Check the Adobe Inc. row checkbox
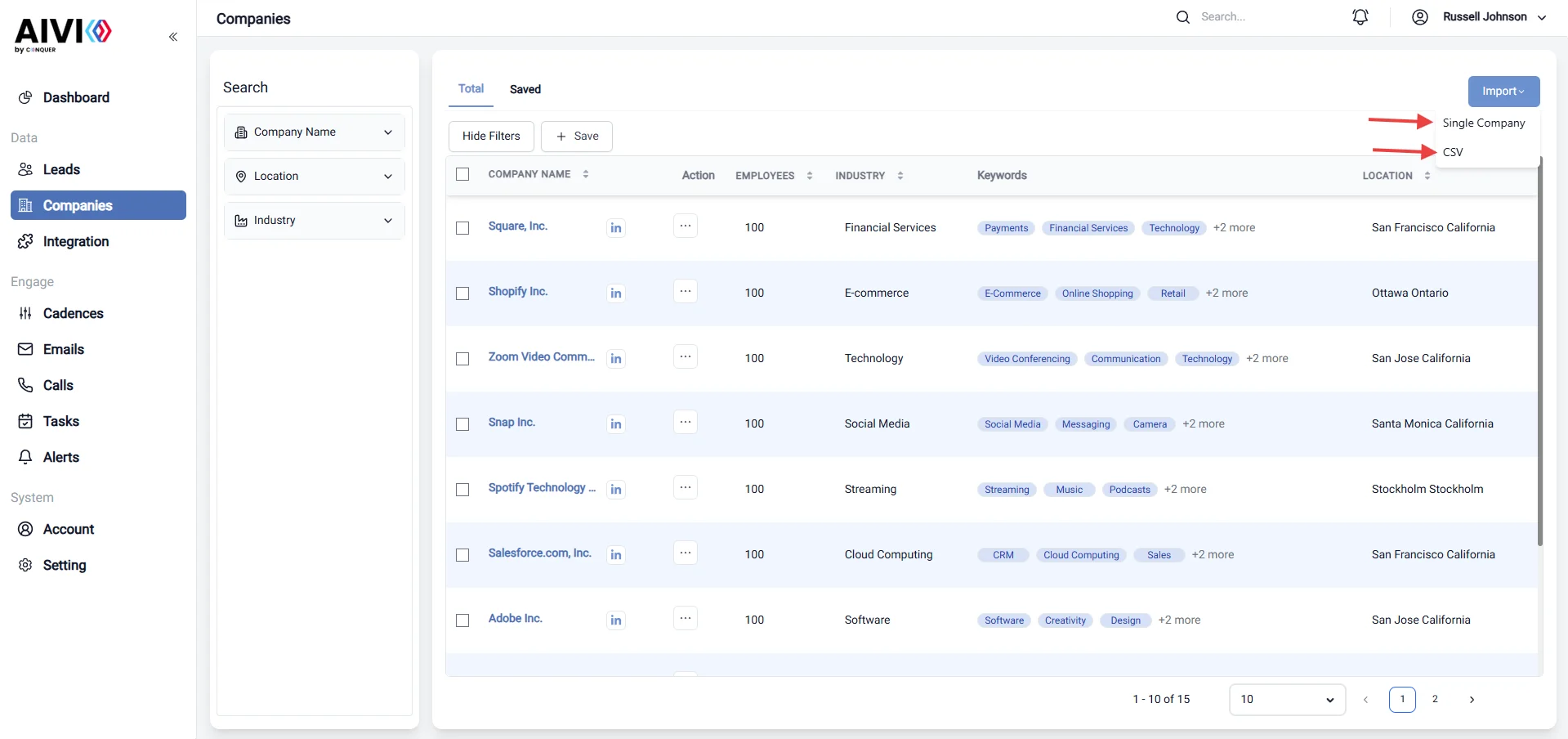 [462, 620]
